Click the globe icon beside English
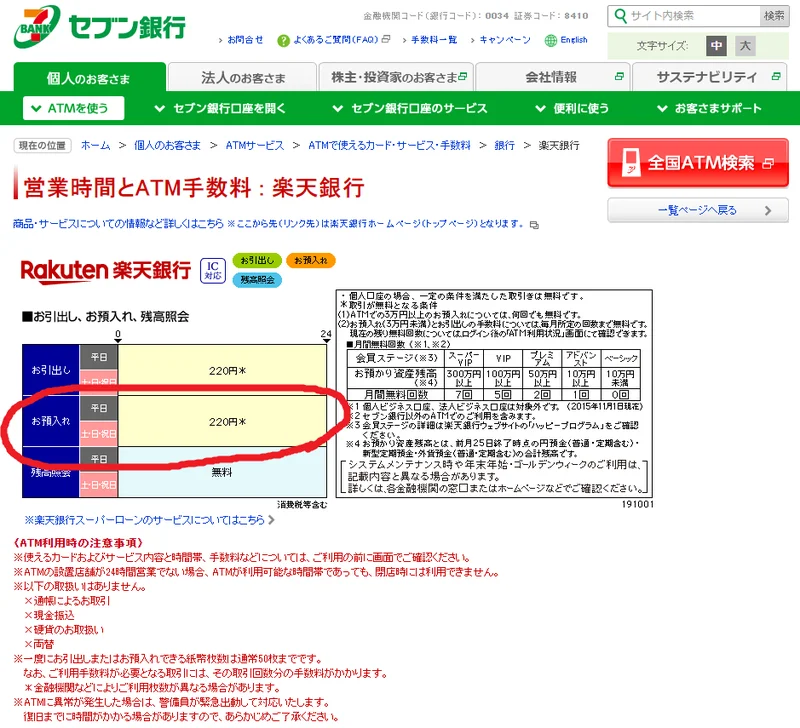The image size is (800, 728). pyautogui.click(x=551, y=40)
